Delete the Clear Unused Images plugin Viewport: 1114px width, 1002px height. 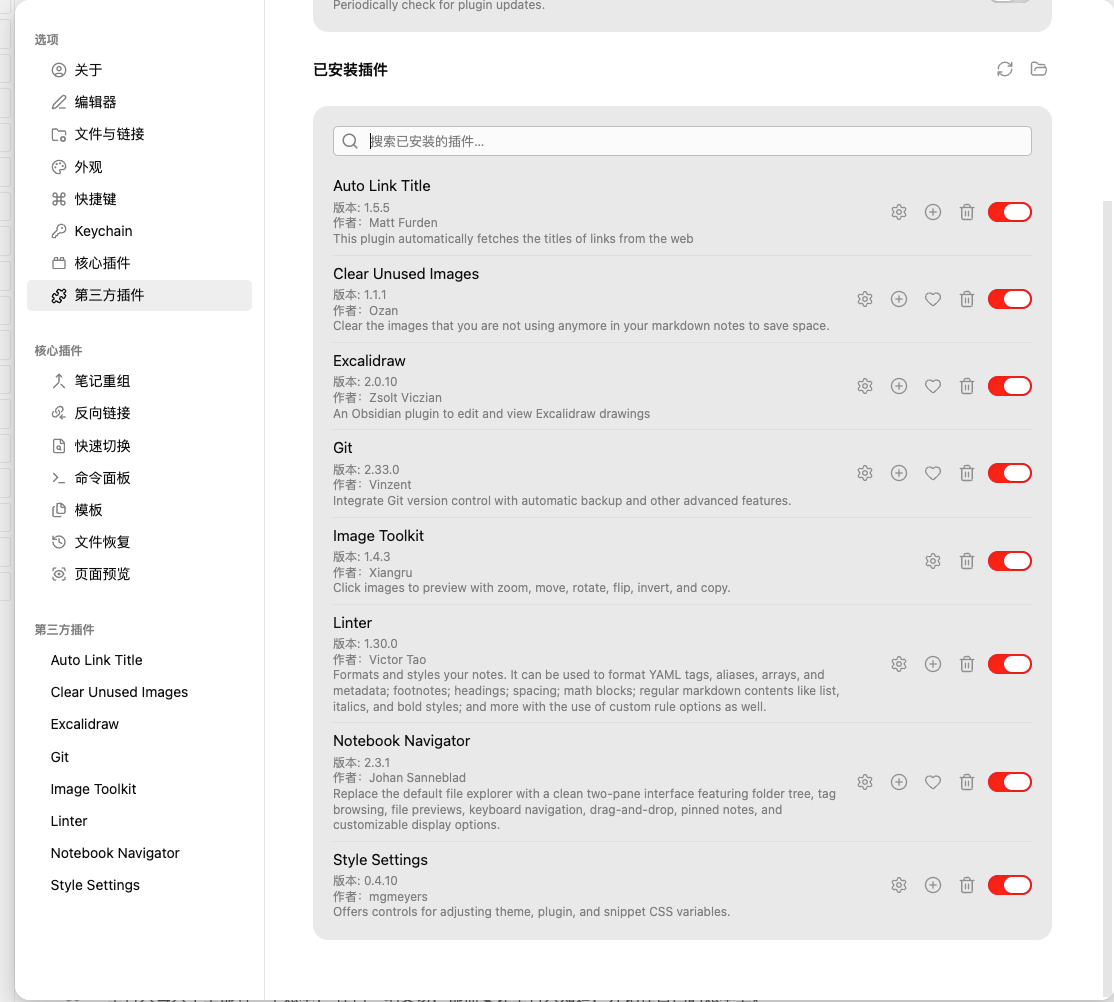[x=967, y=299]
